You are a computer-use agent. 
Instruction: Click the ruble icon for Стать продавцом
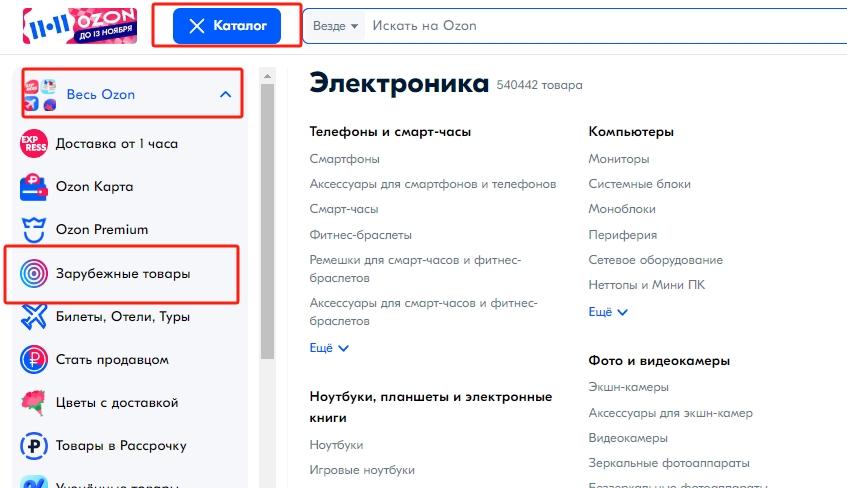coord(33,359)
